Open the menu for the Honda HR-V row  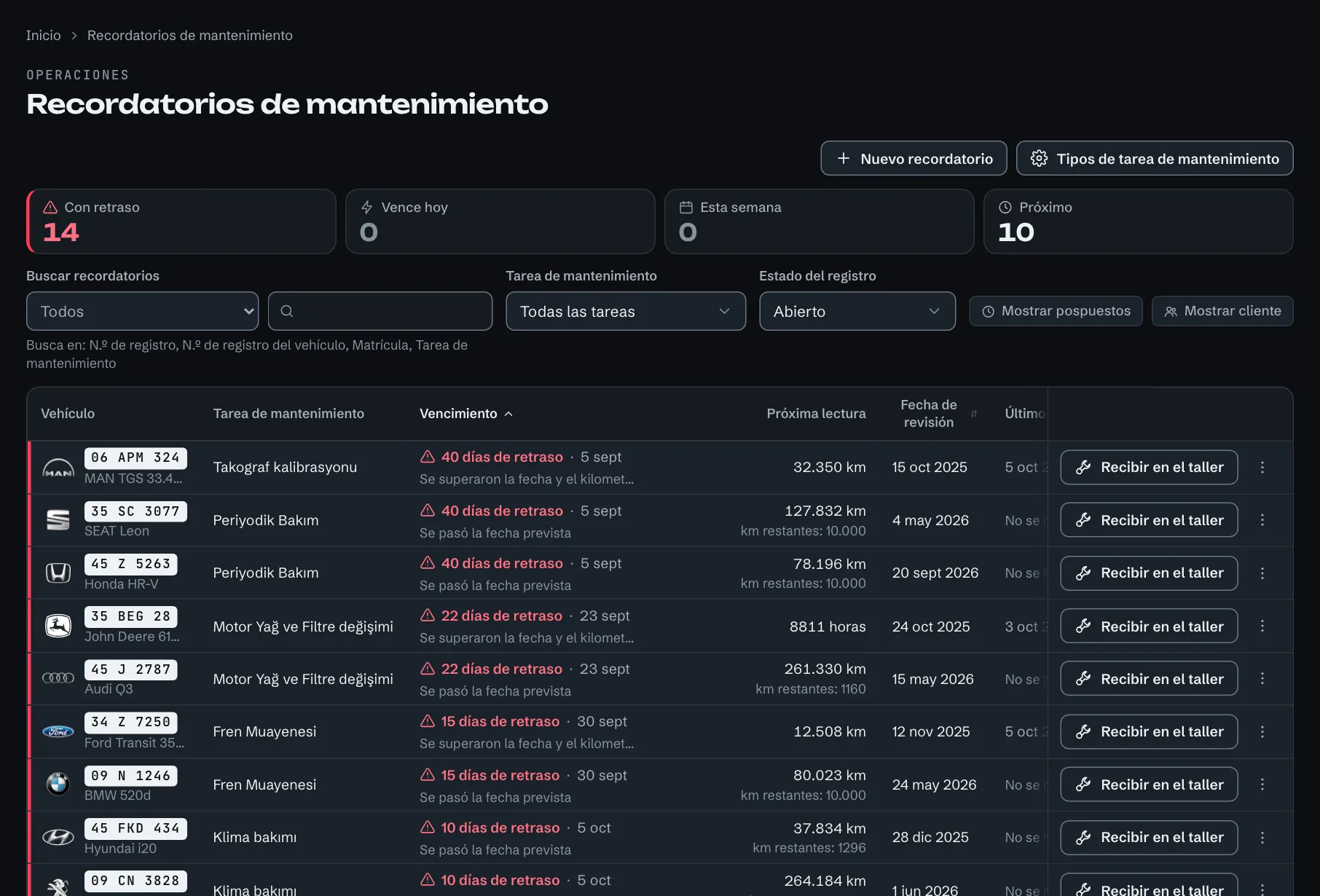[x=1262, y=573]
